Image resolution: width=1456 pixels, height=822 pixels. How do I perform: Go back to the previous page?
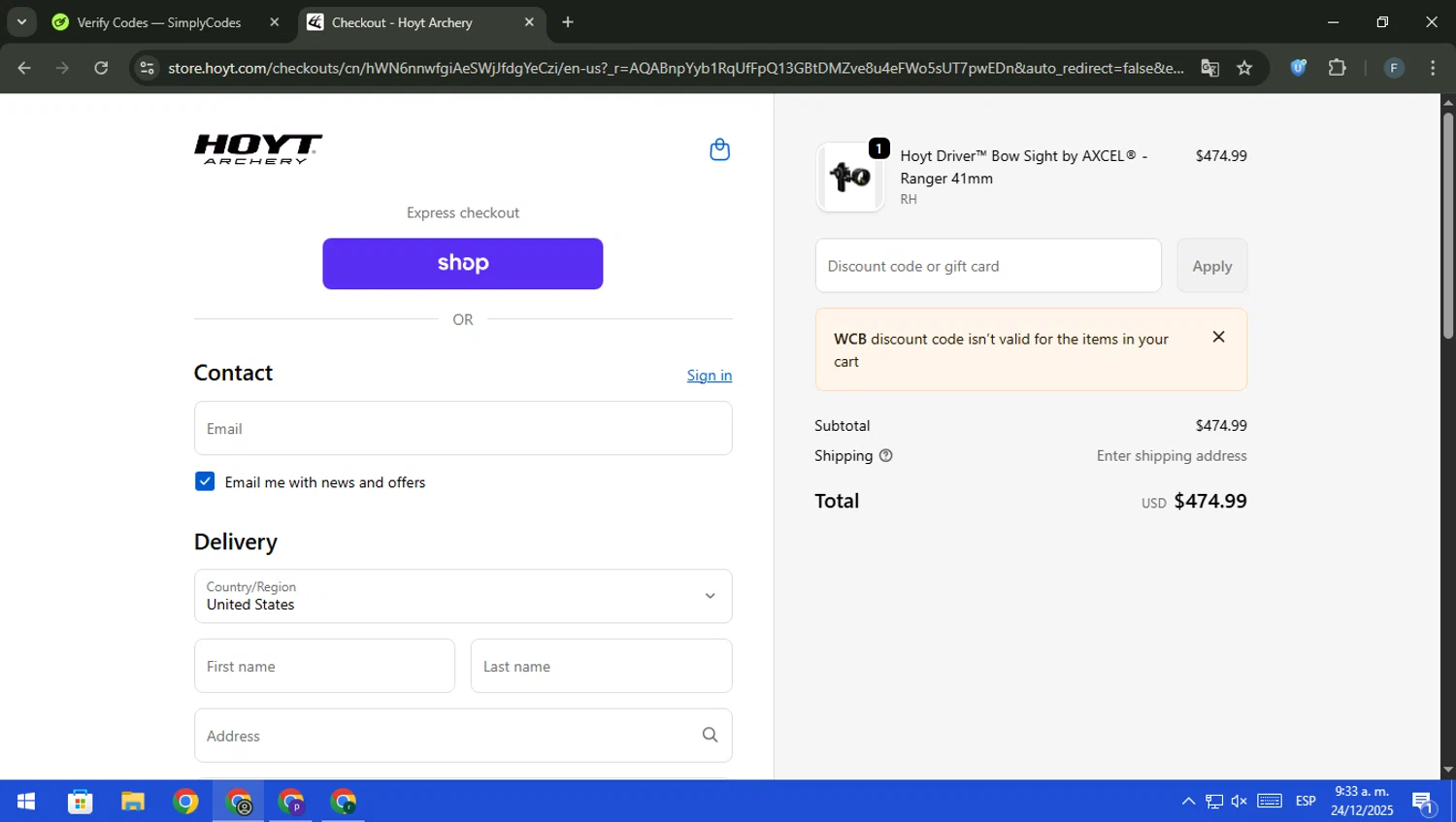click(24, 68)
